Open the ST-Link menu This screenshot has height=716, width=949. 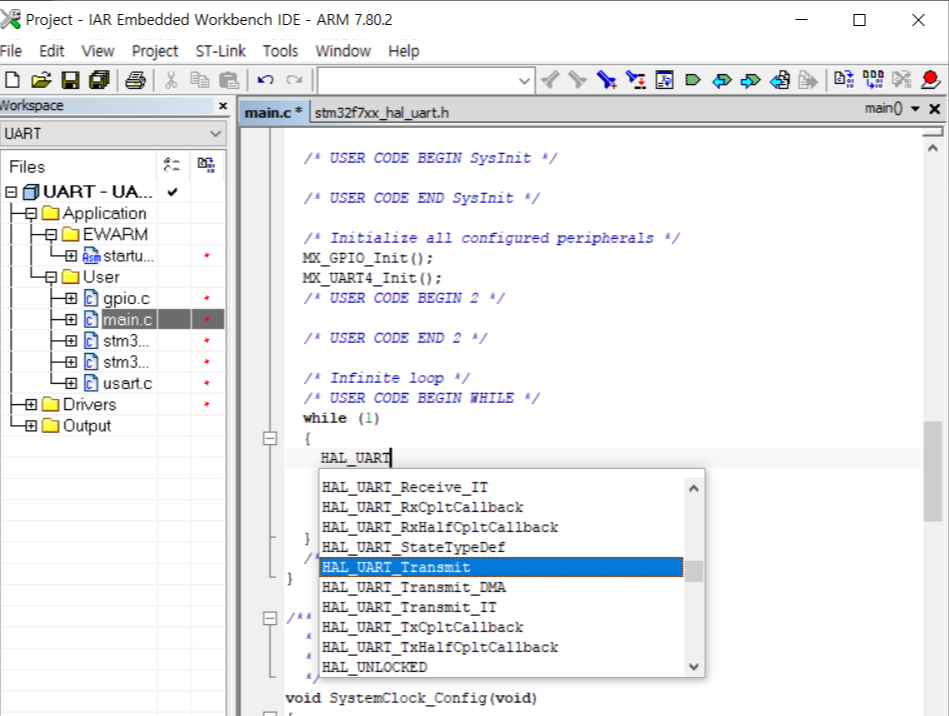(x=220, y=51)
